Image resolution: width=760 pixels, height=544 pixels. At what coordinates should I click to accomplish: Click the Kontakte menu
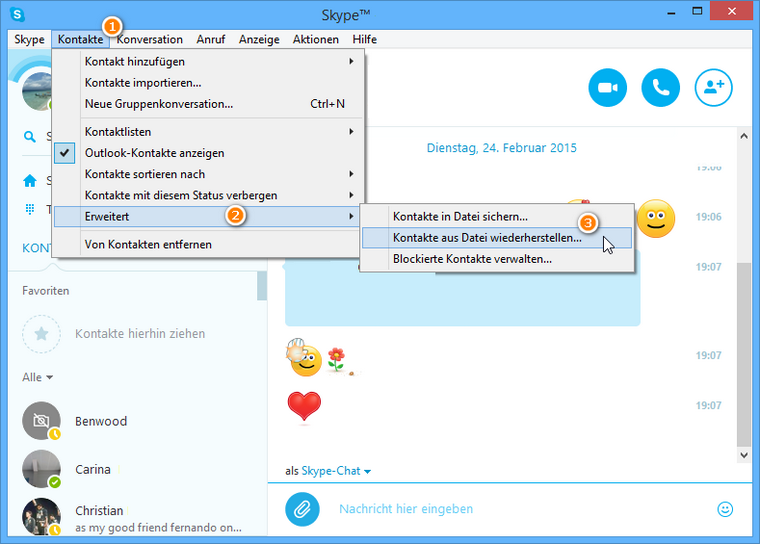80,39
